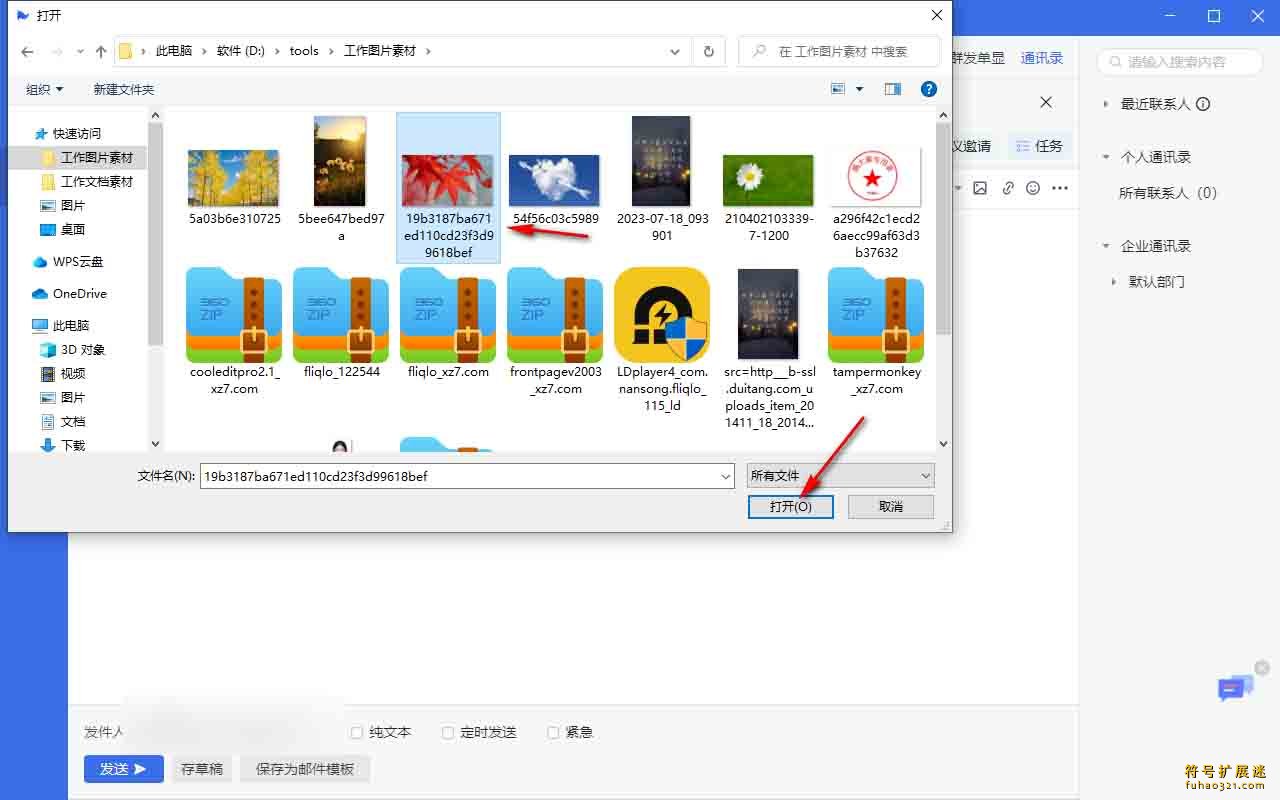Open 文档 folder in the sidebar
Viewport: 1280px width, 800px height.
tap(63, 421)
